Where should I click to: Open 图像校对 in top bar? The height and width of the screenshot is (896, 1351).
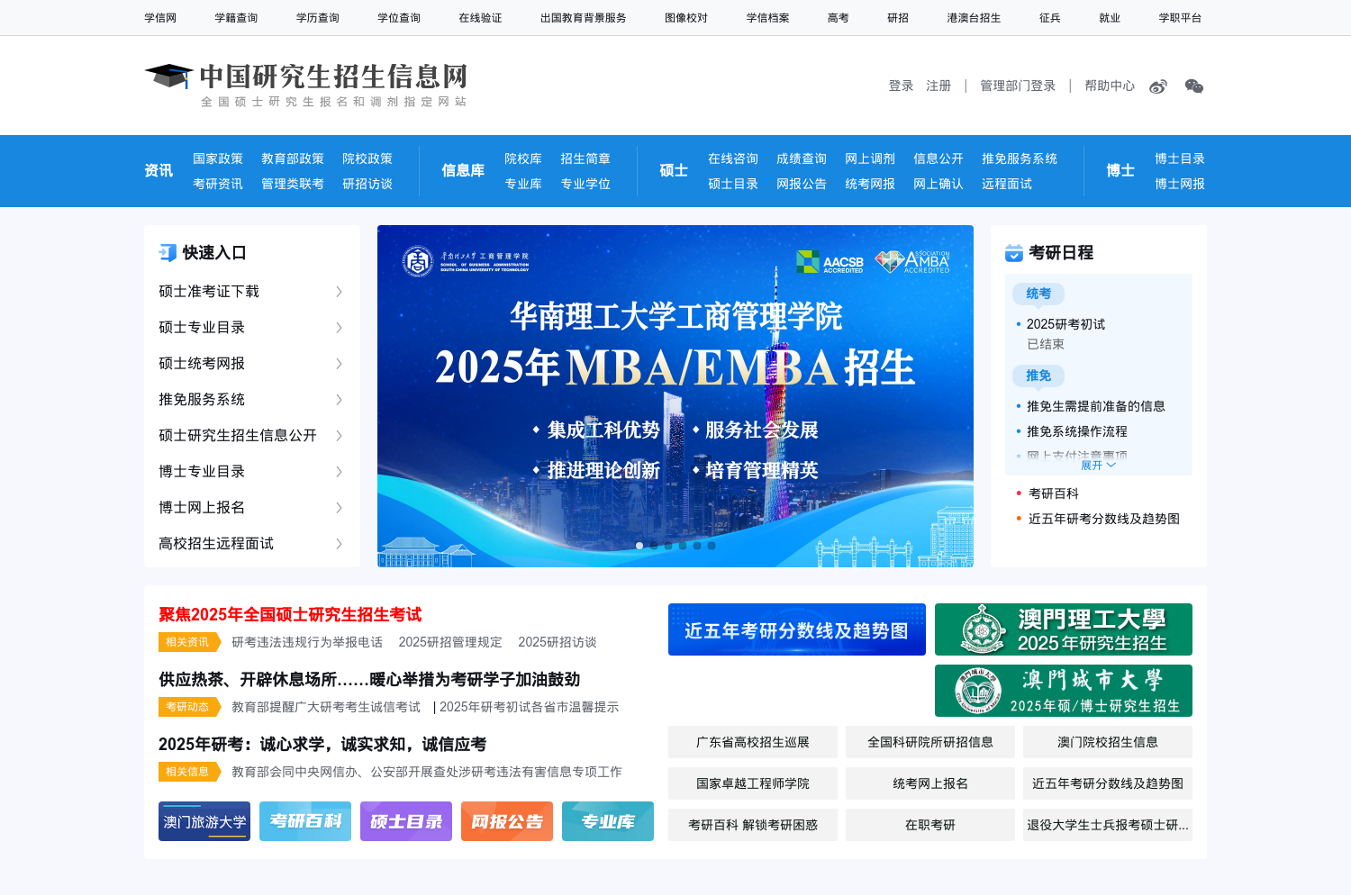pos(686,18)
